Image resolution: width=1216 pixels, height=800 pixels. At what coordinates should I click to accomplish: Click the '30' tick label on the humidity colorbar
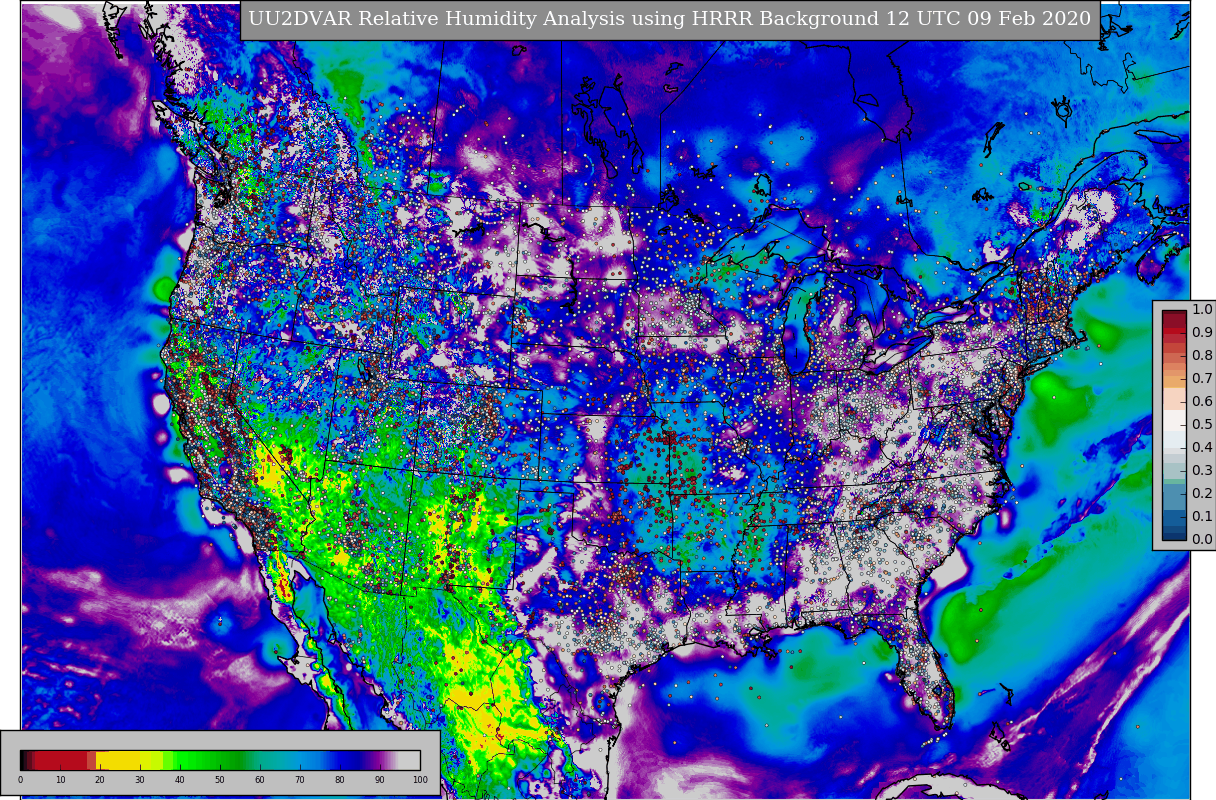click(140, 780)
